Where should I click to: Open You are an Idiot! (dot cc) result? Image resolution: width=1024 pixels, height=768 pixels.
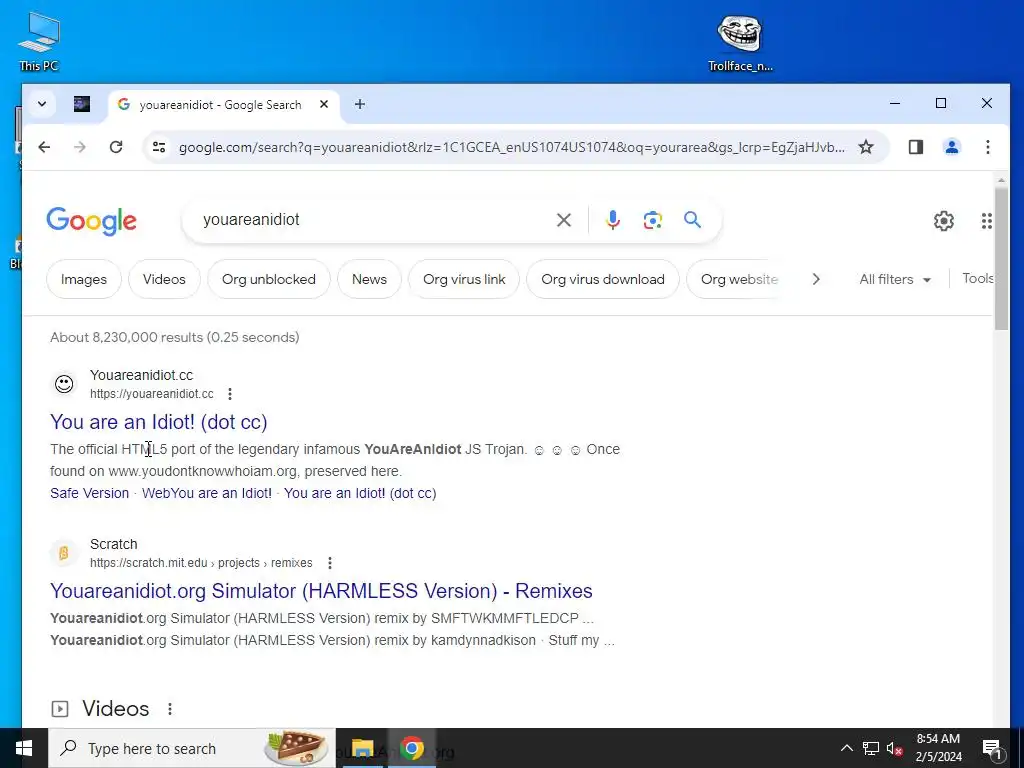(159, 422)
